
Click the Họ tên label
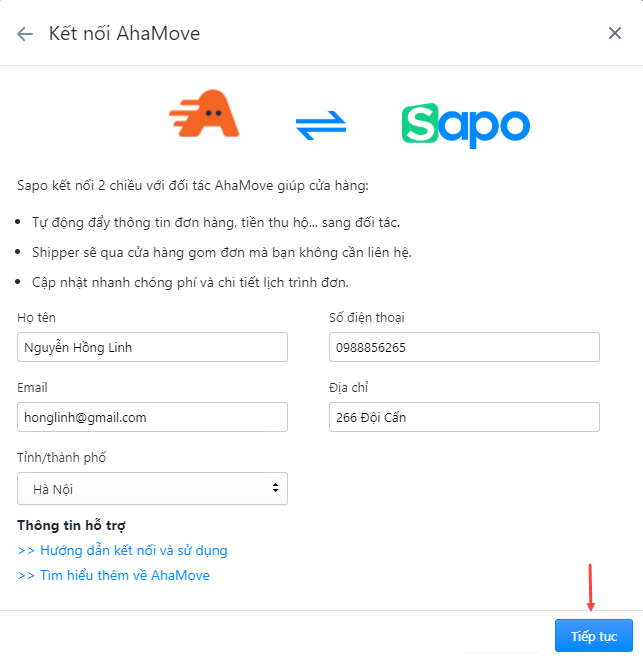37,318
